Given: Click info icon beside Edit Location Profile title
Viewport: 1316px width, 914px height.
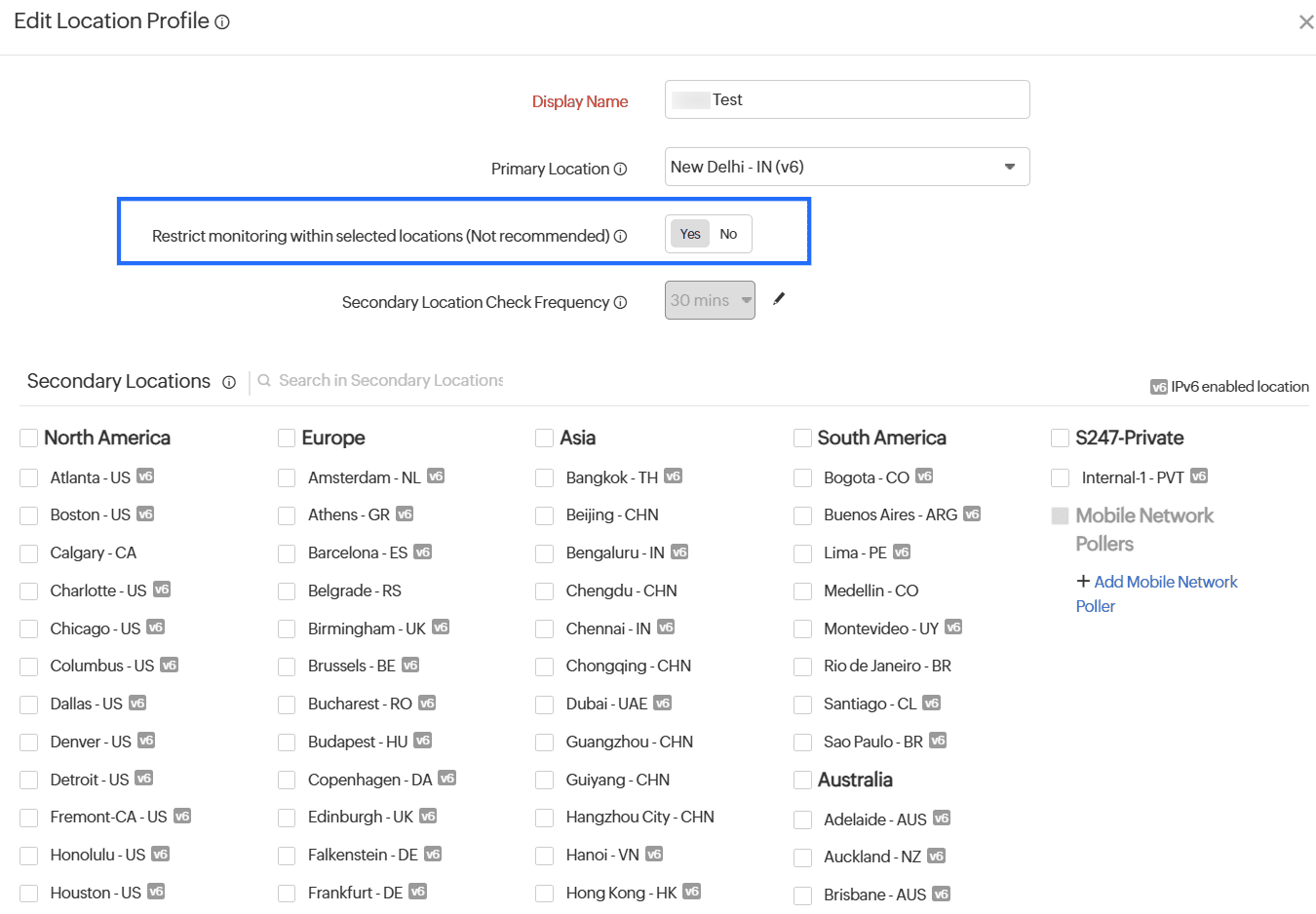Looking at the screenshot, I should [222, 22].
